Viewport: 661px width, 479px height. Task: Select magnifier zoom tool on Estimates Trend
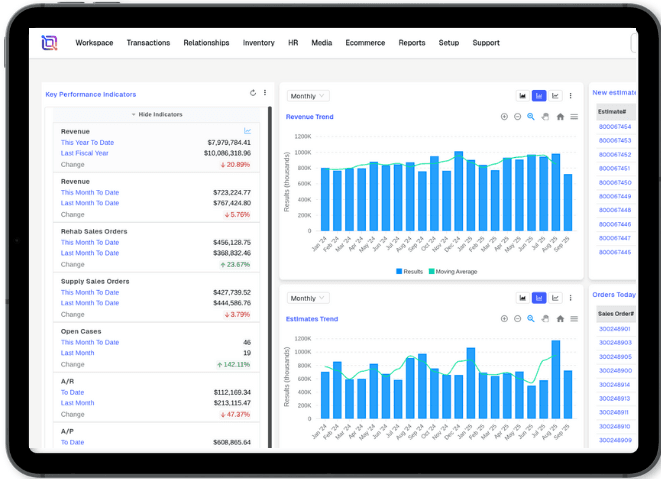pos(532,319)
